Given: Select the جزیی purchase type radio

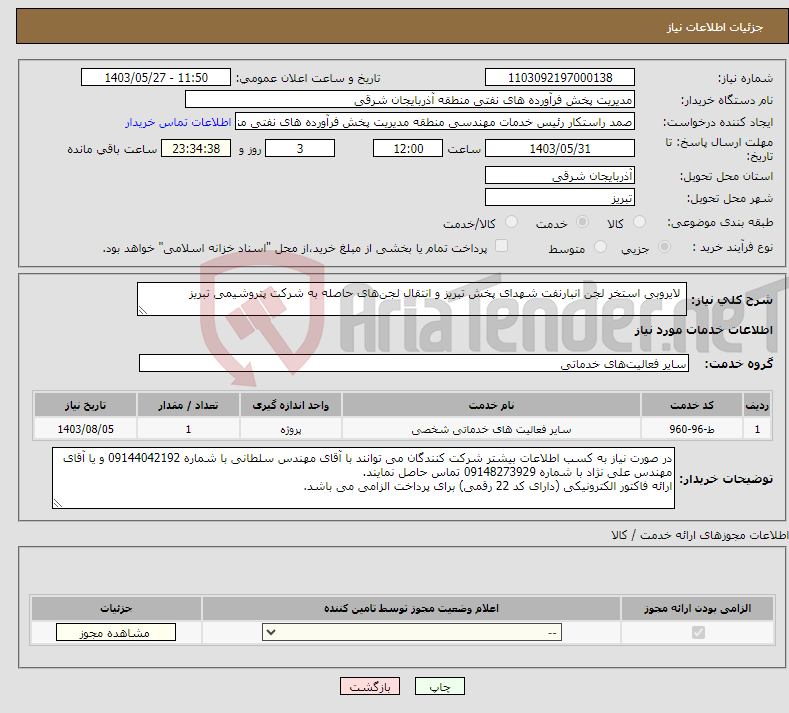Looking at the screenshot, I should [664, 247].
